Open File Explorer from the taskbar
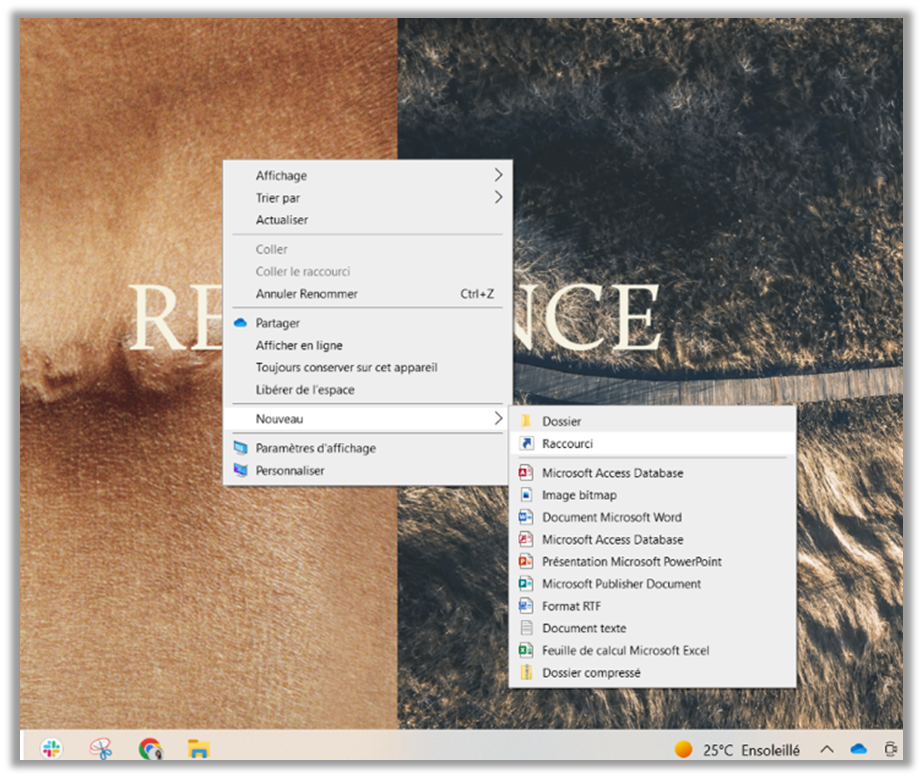The height and width of the screenshot is (778, 923). tap(199, 748)
